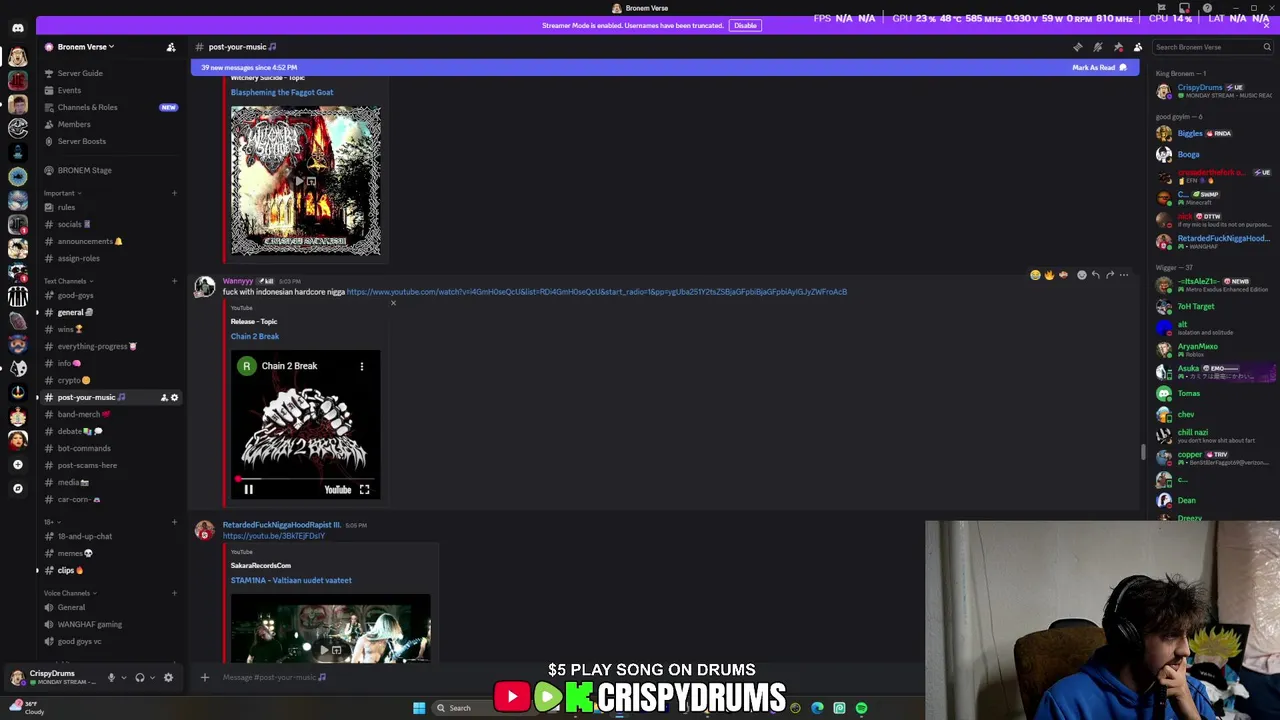Open the three-dot menu in Chain 2 Break player
Viewport: 1280px width, 720px height.
[x=362, y=366]
